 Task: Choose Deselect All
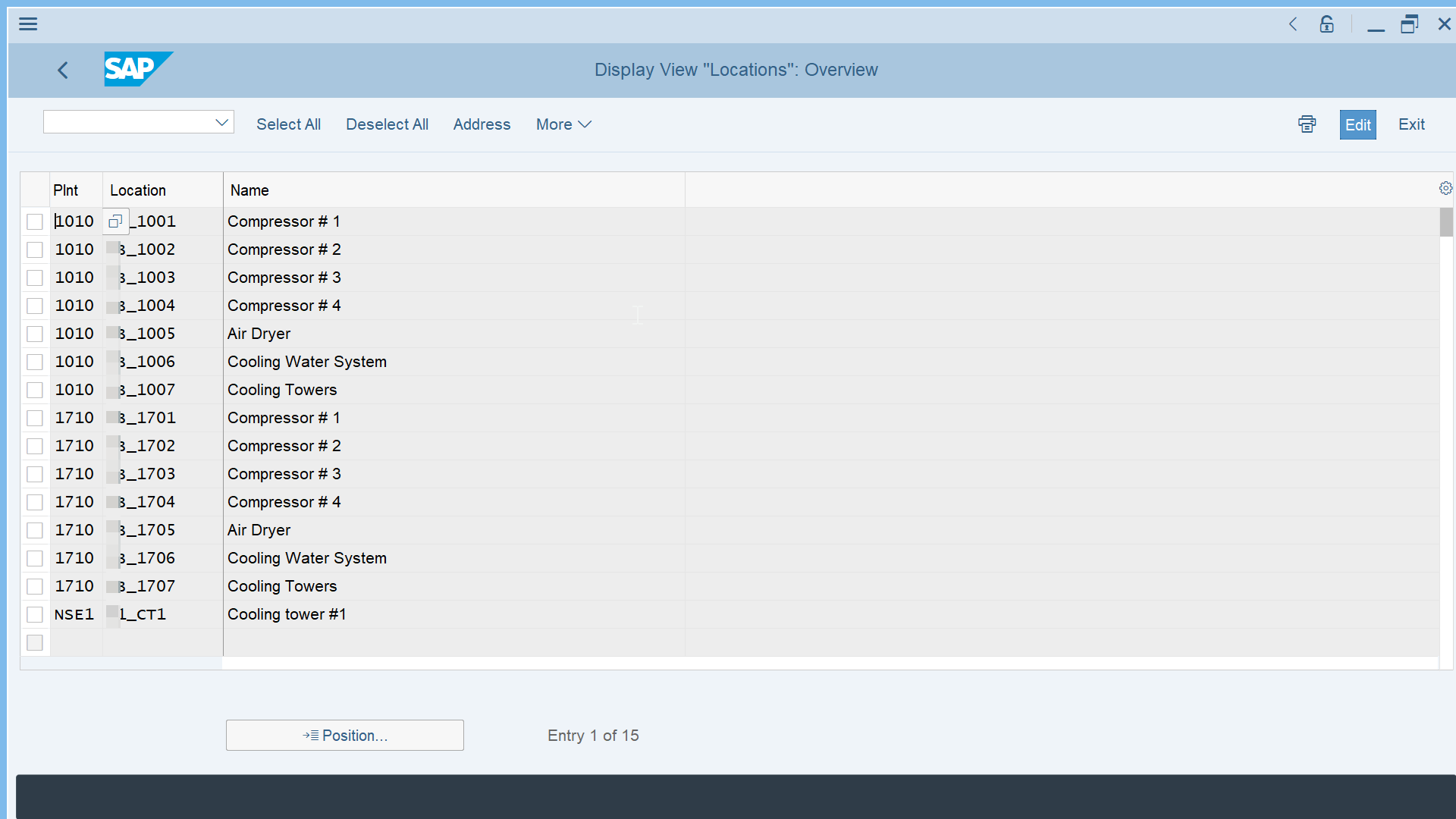click(387, 124)
